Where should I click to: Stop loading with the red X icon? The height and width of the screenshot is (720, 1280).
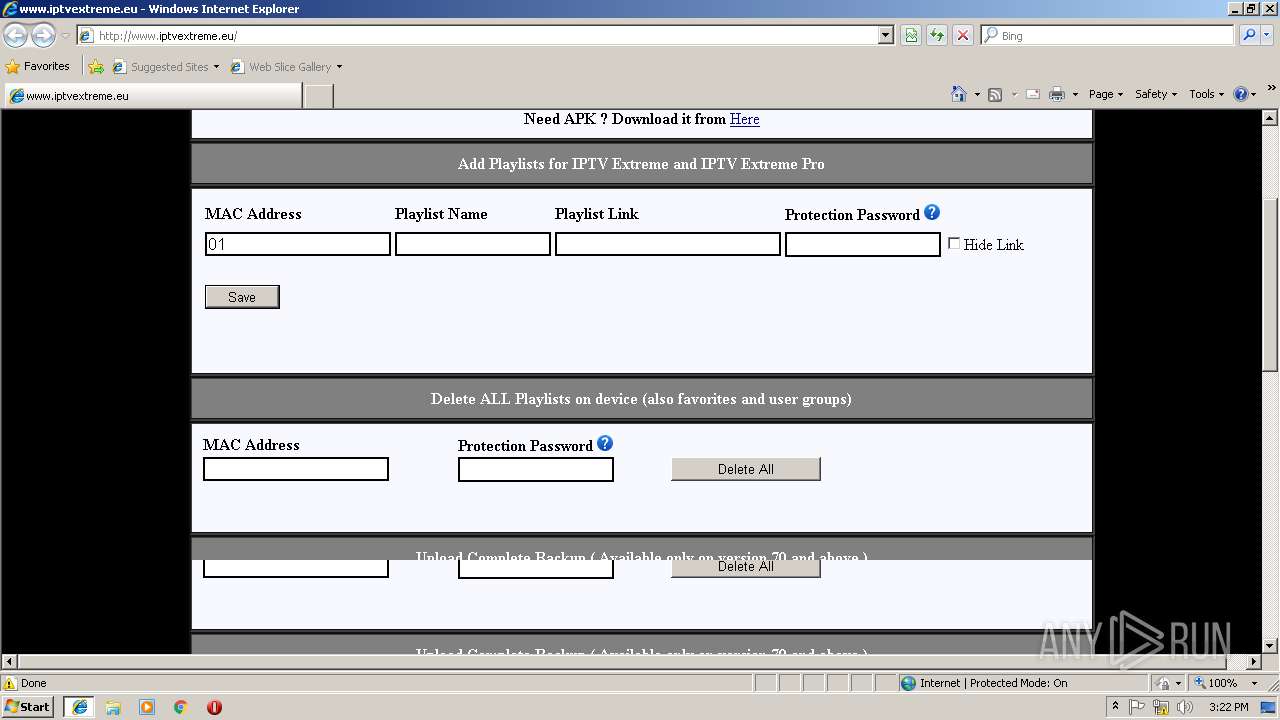point(963,35)
